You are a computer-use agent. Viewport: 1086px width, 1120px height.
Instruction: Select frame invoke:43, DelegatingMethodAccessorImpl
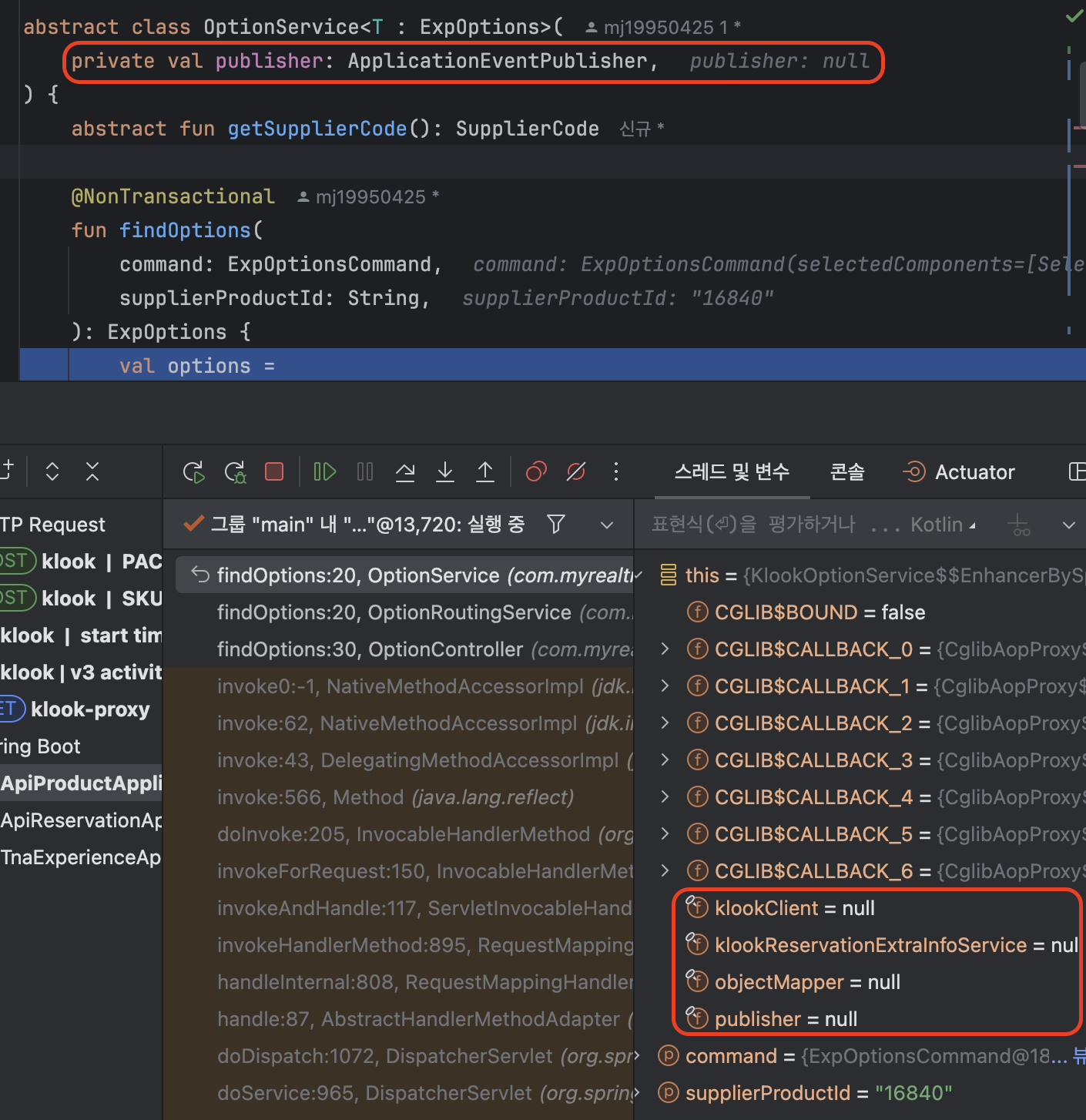click(x=399, y=760)
